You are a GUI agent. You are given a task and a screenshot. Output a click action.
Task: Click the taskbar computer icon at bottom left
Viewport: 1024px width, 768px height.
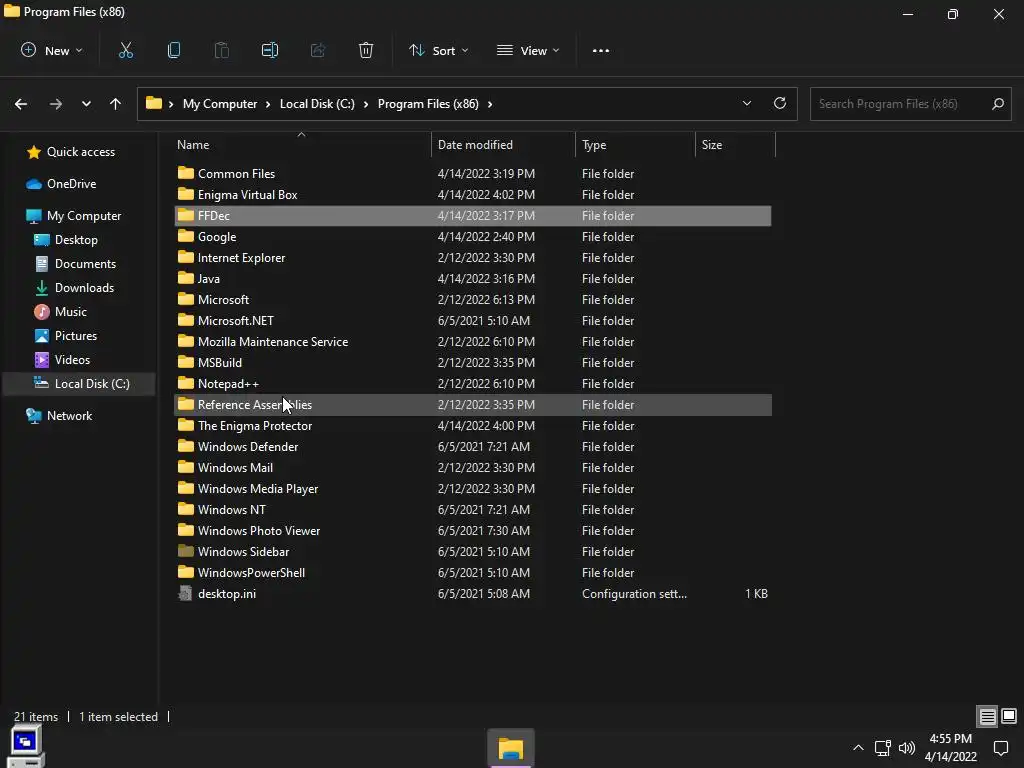pyautogui.click(x=26, y=746)
